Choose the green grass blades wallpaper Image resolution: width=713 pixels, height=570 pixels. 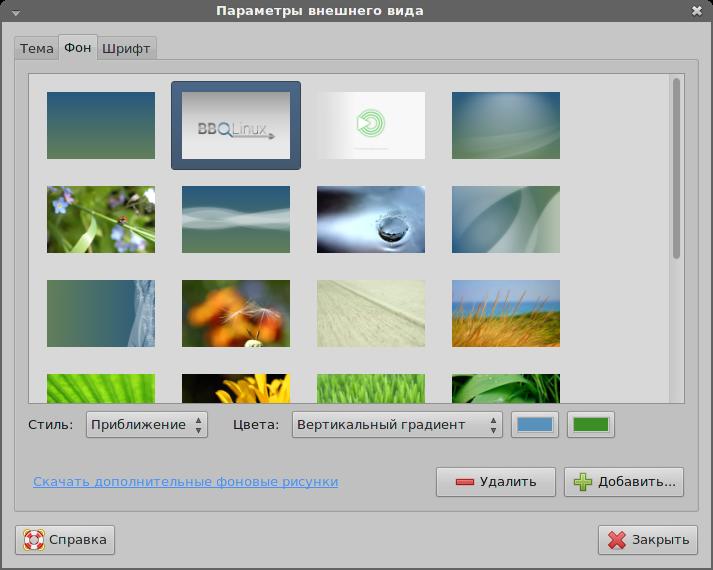point(371,389)
